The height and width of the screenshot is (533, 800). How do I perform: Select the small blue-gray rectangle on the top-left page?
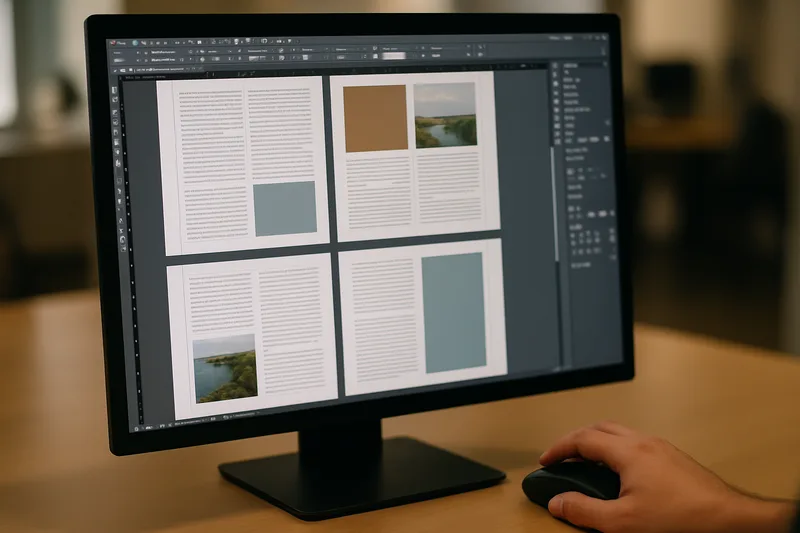tap(285, 209)
